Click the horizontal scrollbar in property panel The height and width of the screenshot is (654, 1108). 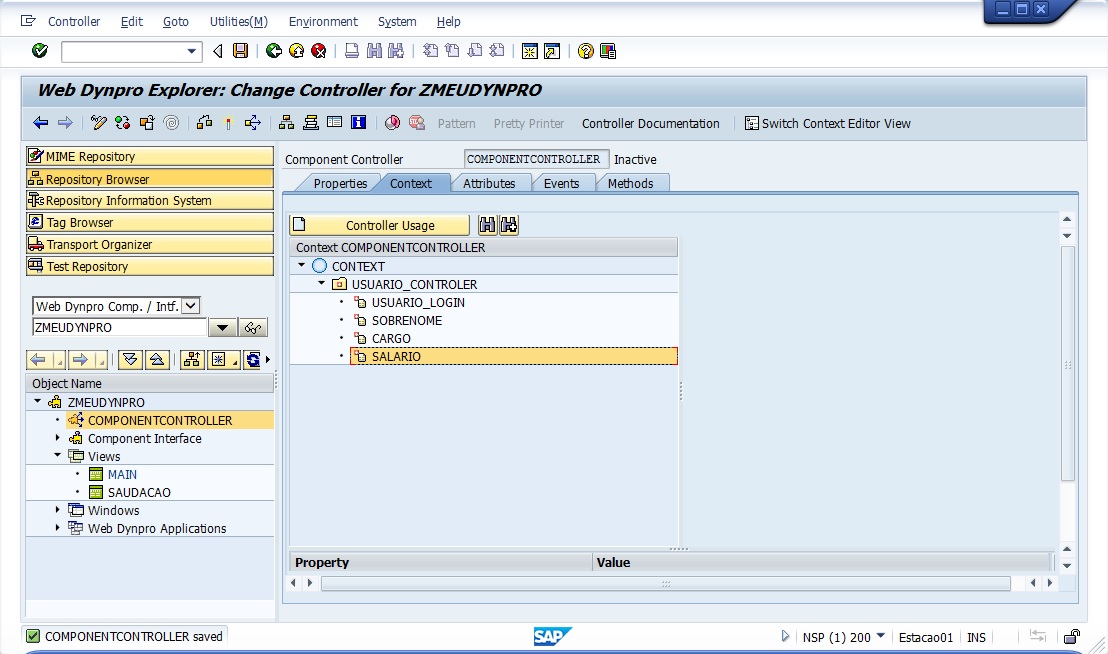(665, 583)
